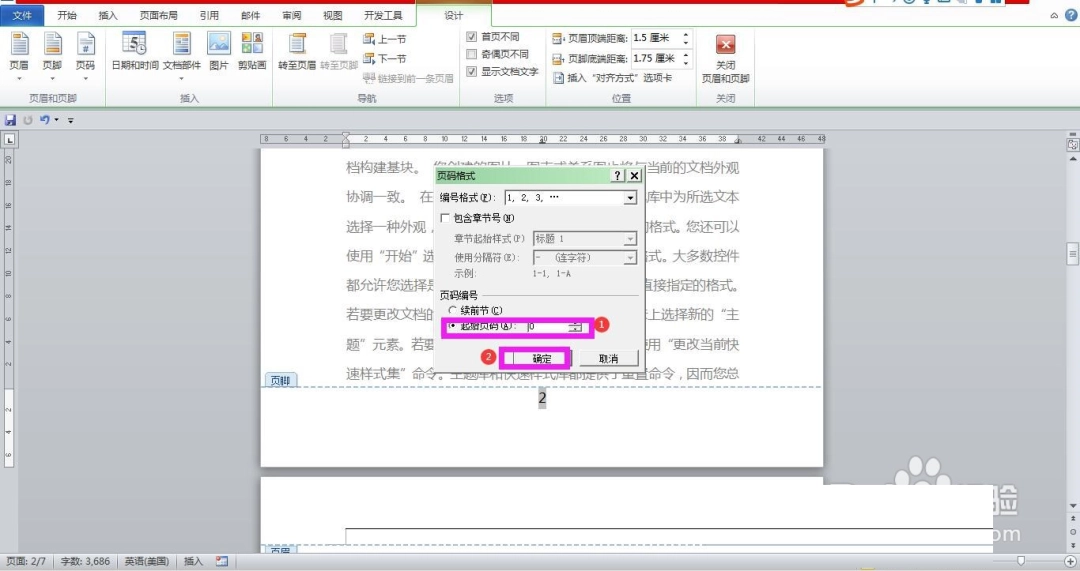The image size is (1080, 571).
Task: Insert 剪贴画 (Clip Art)
Action: pos(252,51)
